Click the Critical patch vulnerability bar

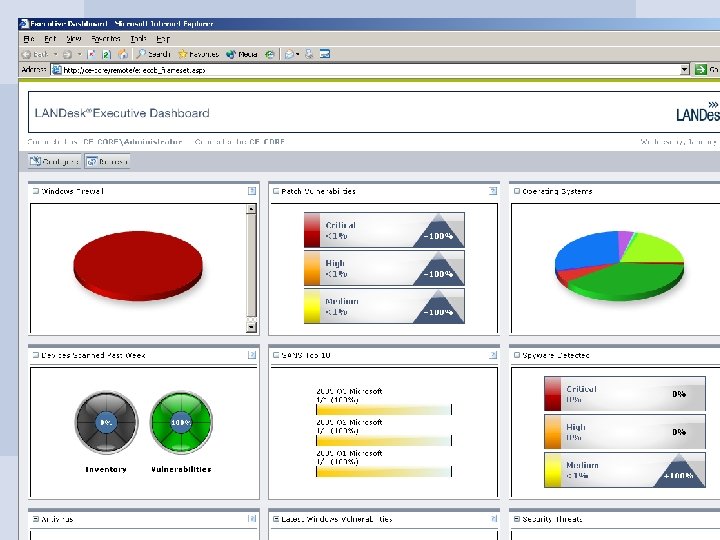click(x=384, y=230)
